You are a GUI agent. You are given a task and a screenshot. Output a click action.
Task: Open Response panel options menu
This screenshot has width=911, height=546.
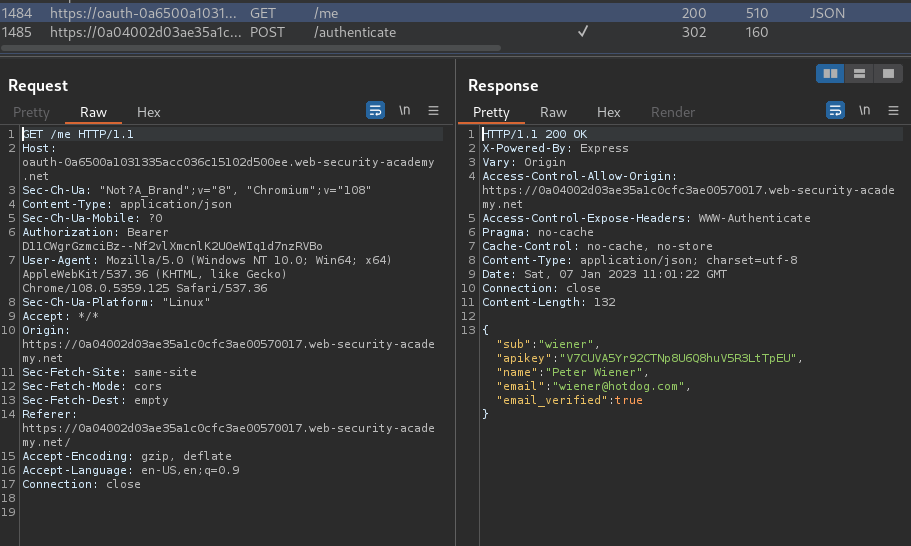click(x=894, y=110)
